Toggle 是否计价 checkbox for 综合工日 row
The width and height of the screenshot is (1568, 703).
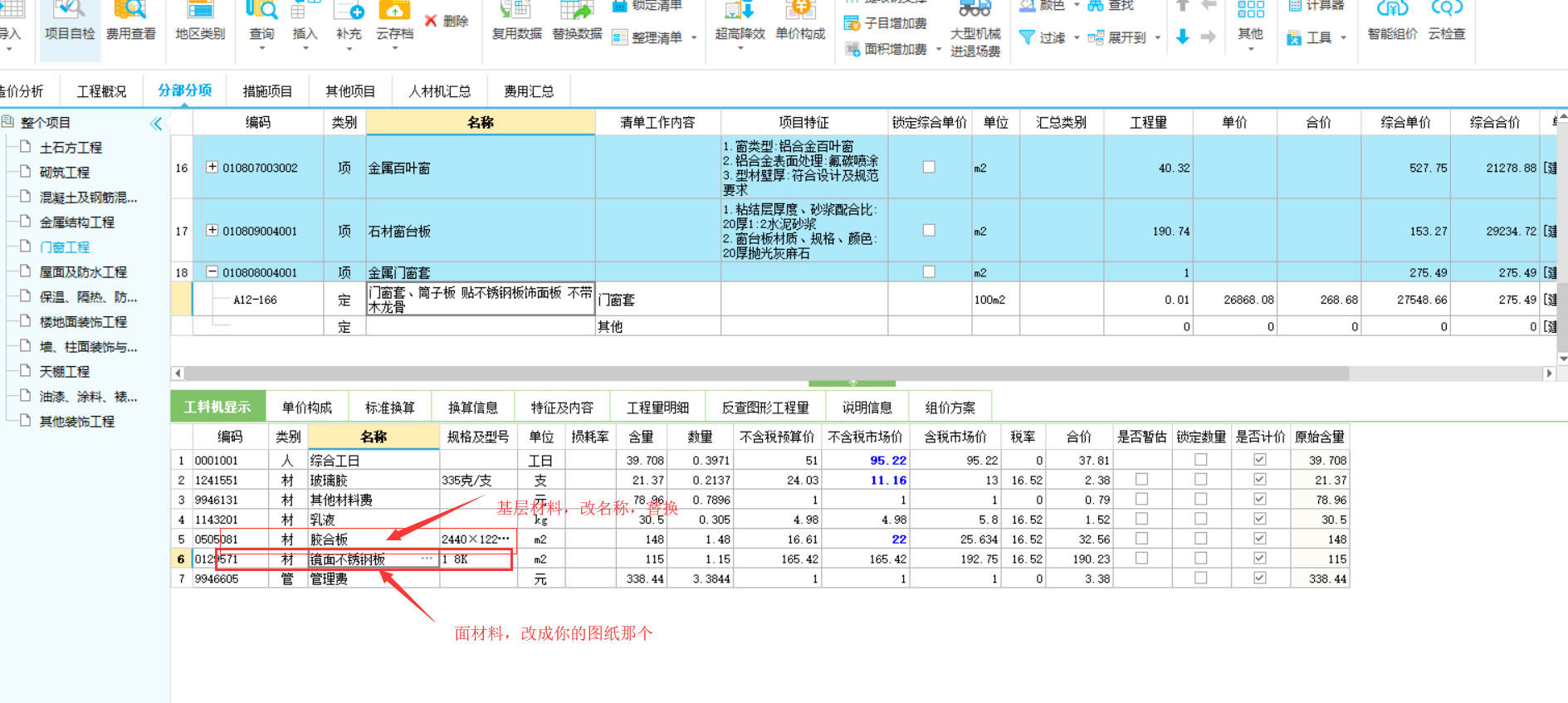point(1259,459)
